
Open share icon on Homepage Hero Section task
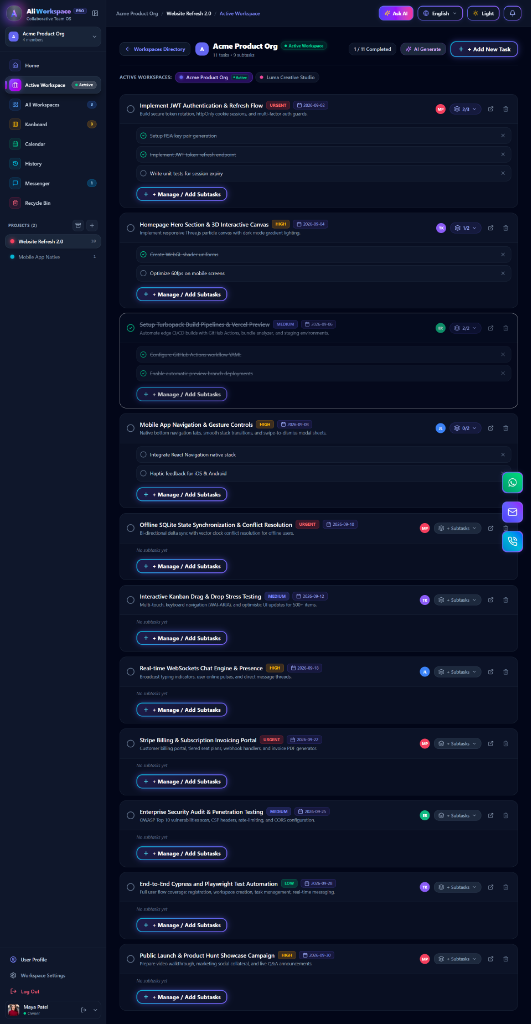pos(491,228)
